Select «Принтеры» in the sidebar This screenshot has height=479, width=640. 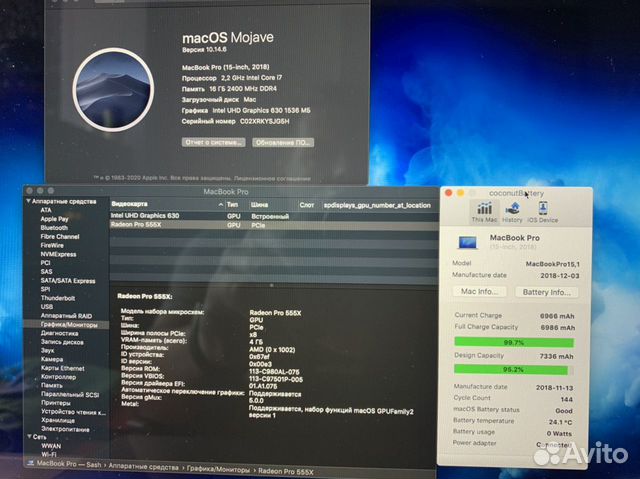click(56, 403)
